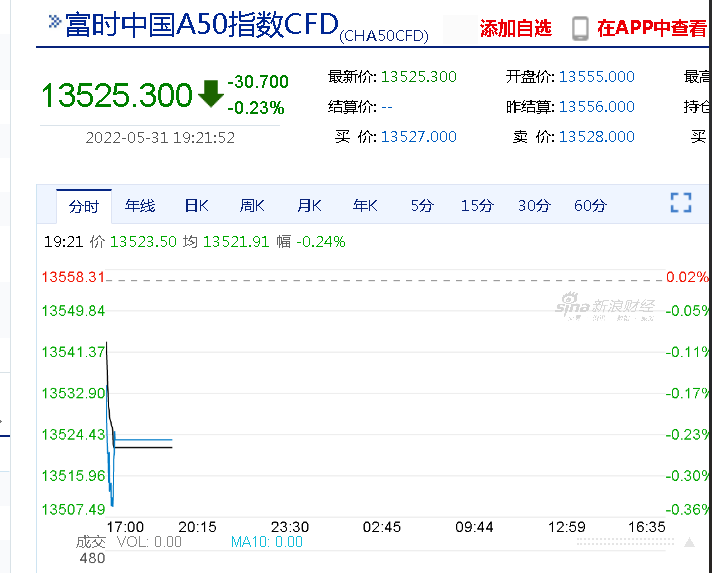Click the up triangle by the volume panel
This screenshot has height=573, width=712.
click(x=690, y=542)
